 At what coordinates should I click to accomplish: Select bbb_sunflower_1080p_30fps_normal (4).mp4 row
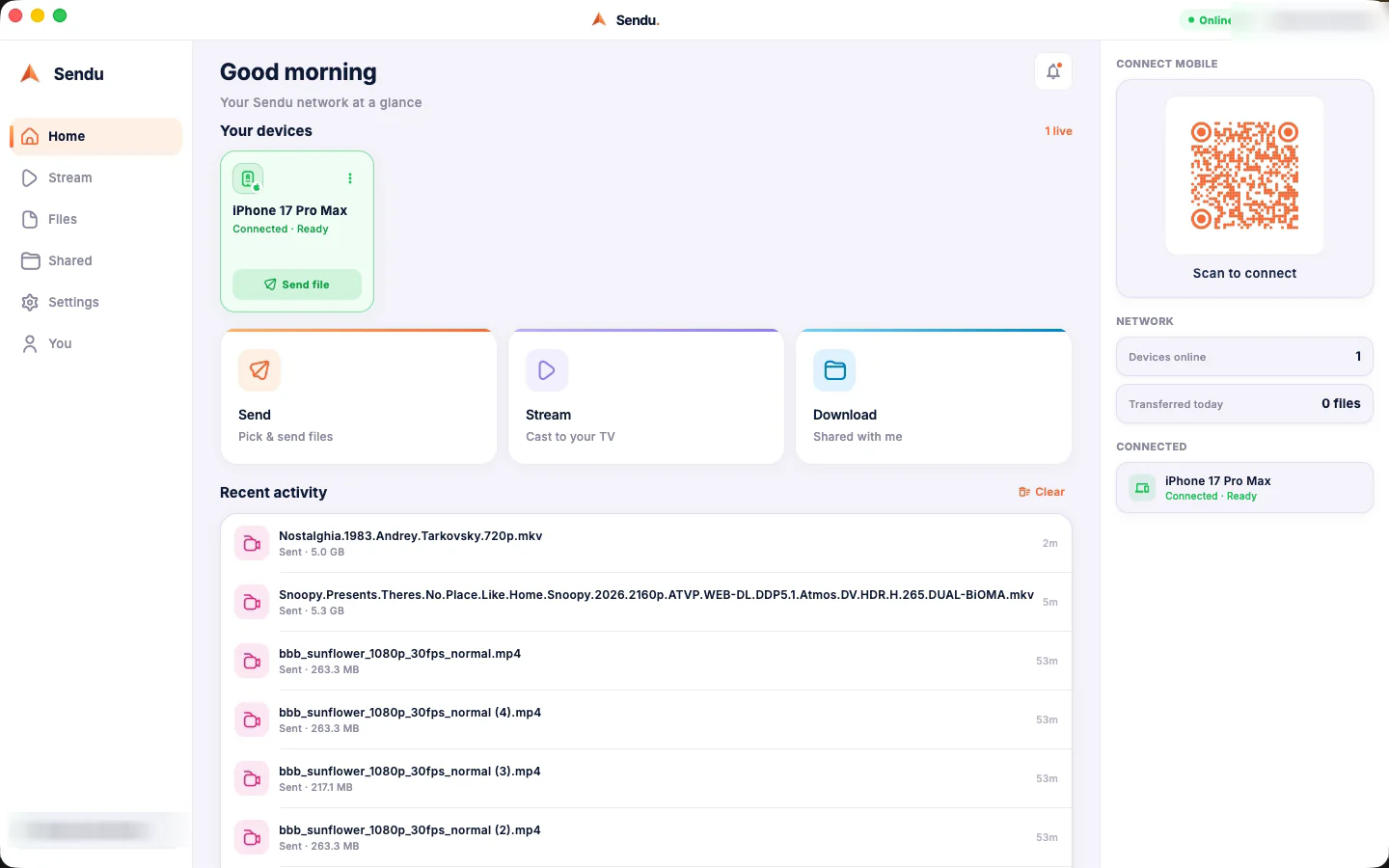pyautogui.click(x=646, y=720)
